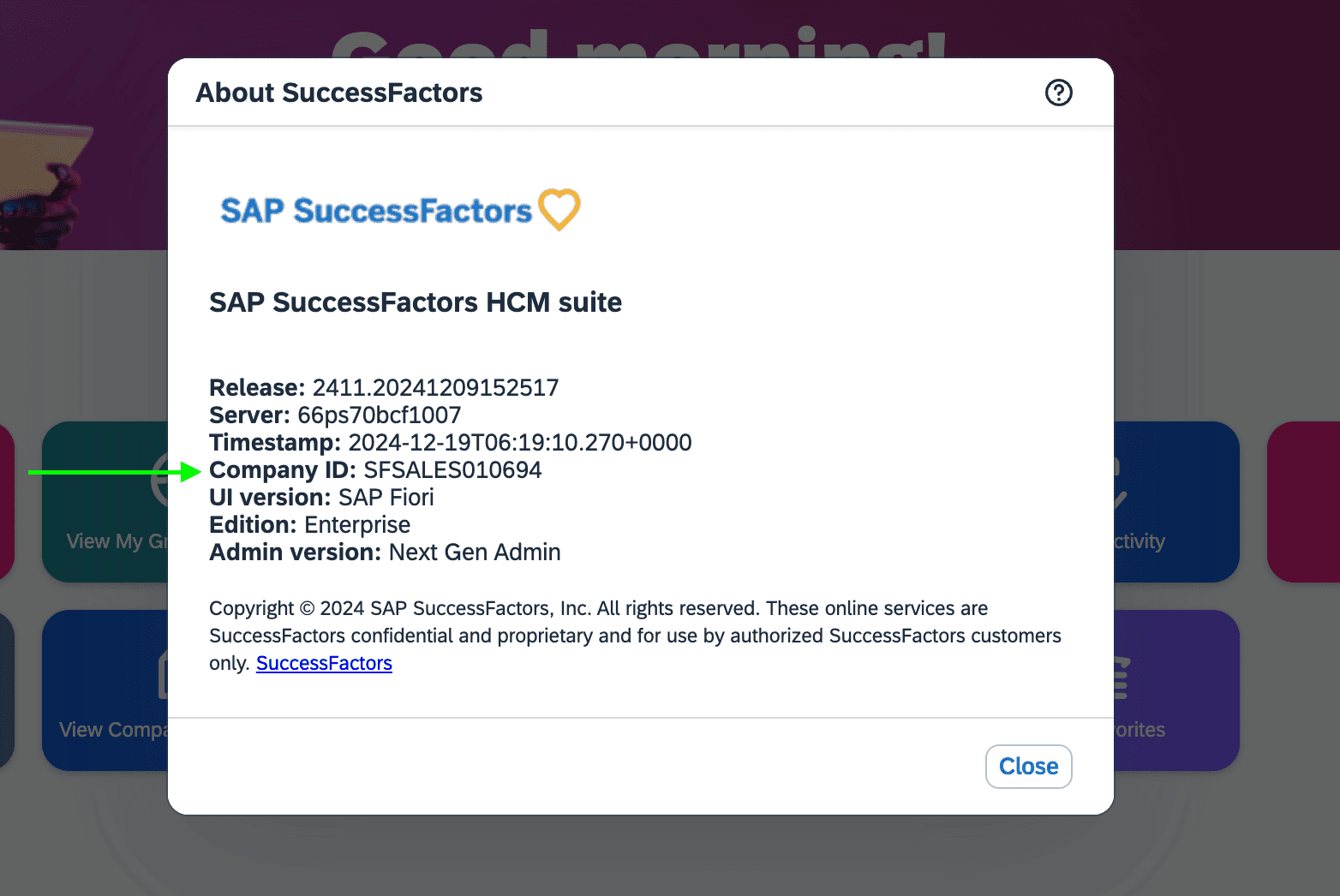Click the dimmed tile ending in 'ctivity'

(x=1176, y=502)
